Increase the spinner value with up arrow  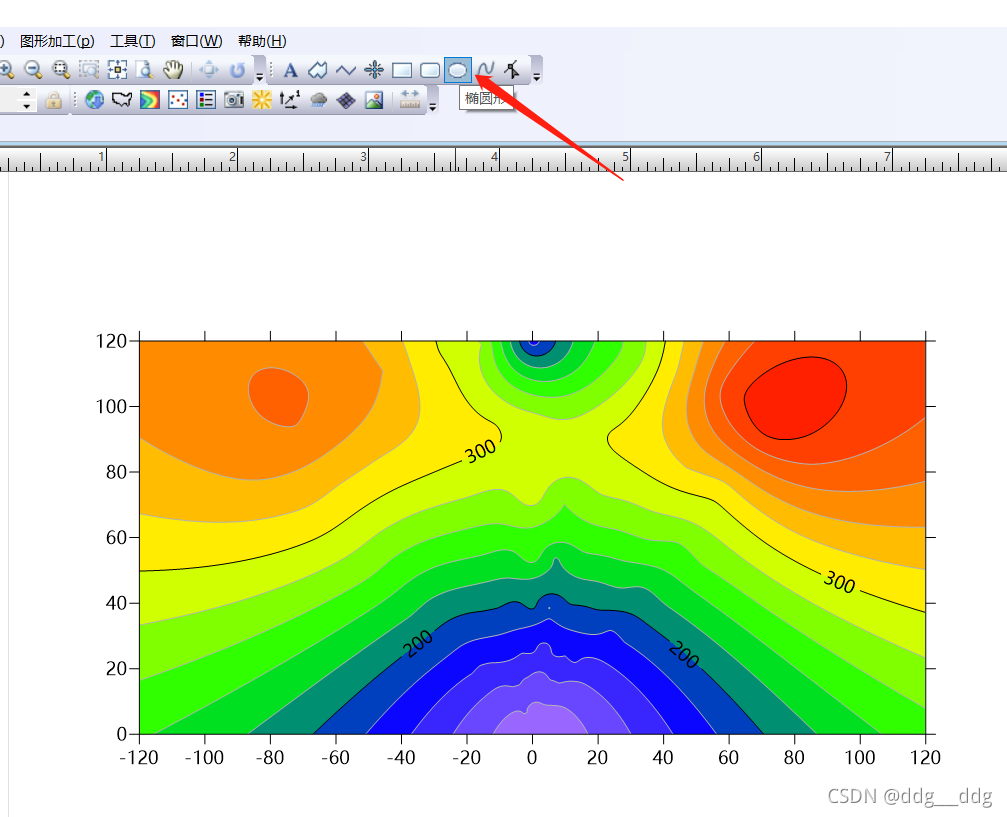tap(26, 94)
